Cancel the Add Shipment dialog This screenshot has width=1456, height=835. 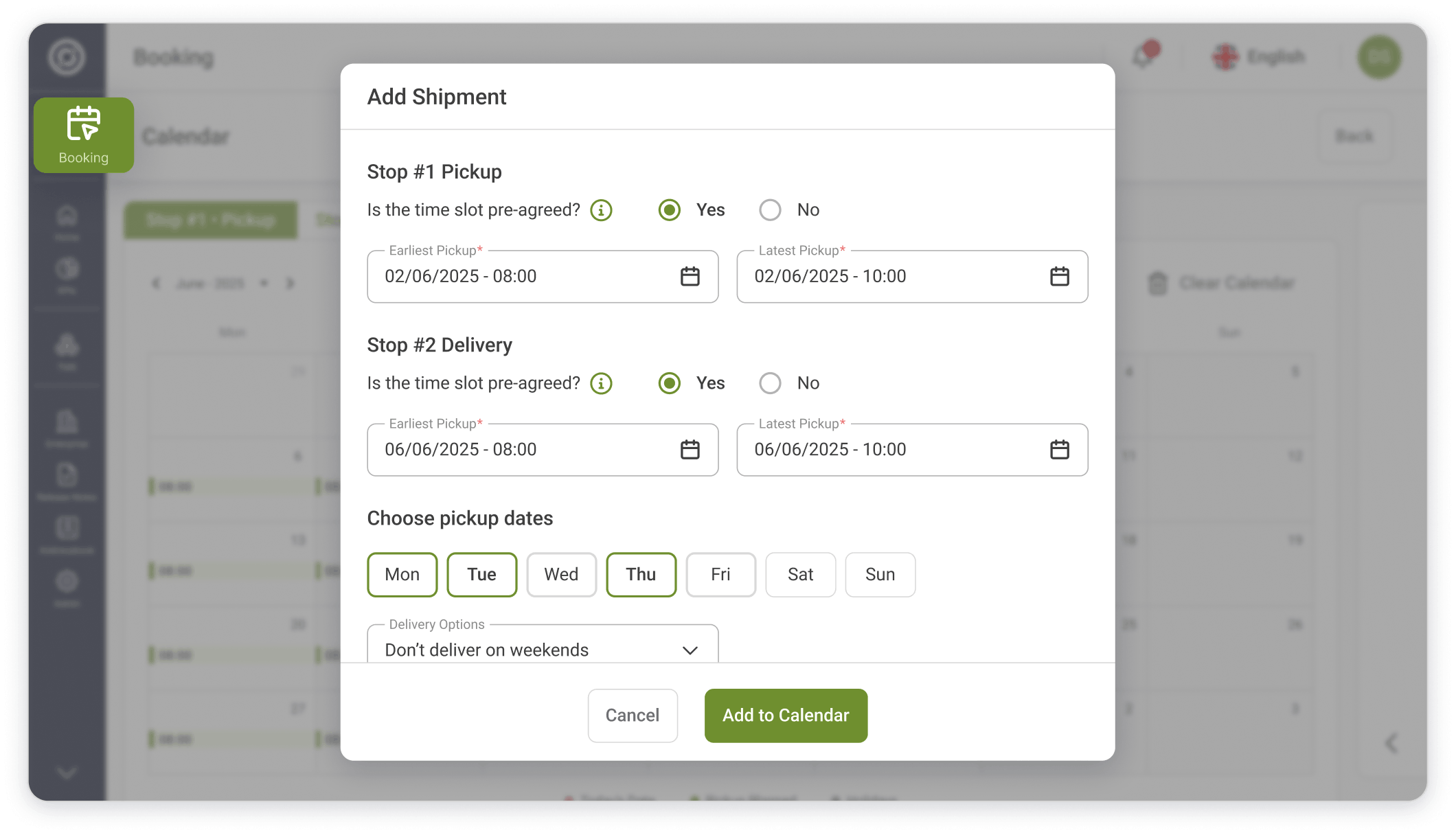[633, 715]
